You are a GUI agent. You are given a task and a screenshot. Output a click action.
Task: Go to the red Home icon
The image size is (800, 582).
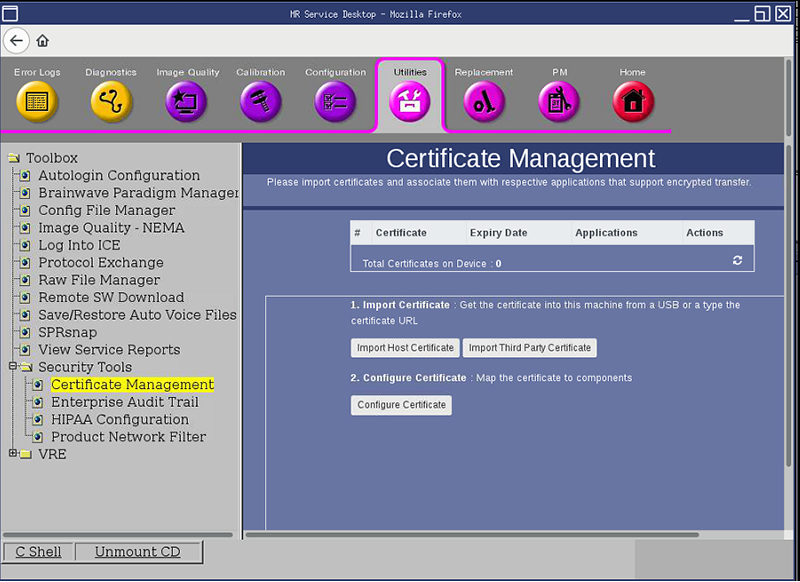tap(632, 101)
